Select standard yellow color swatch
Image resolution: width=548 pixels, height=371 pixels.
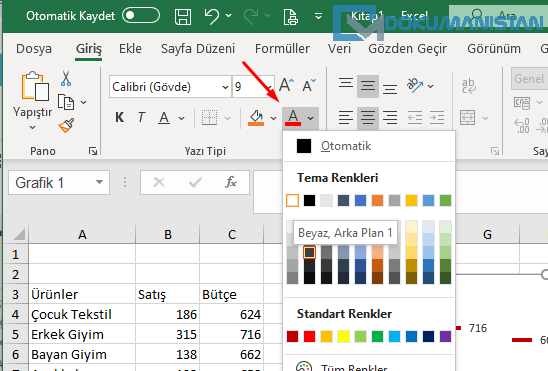[343, 336]
